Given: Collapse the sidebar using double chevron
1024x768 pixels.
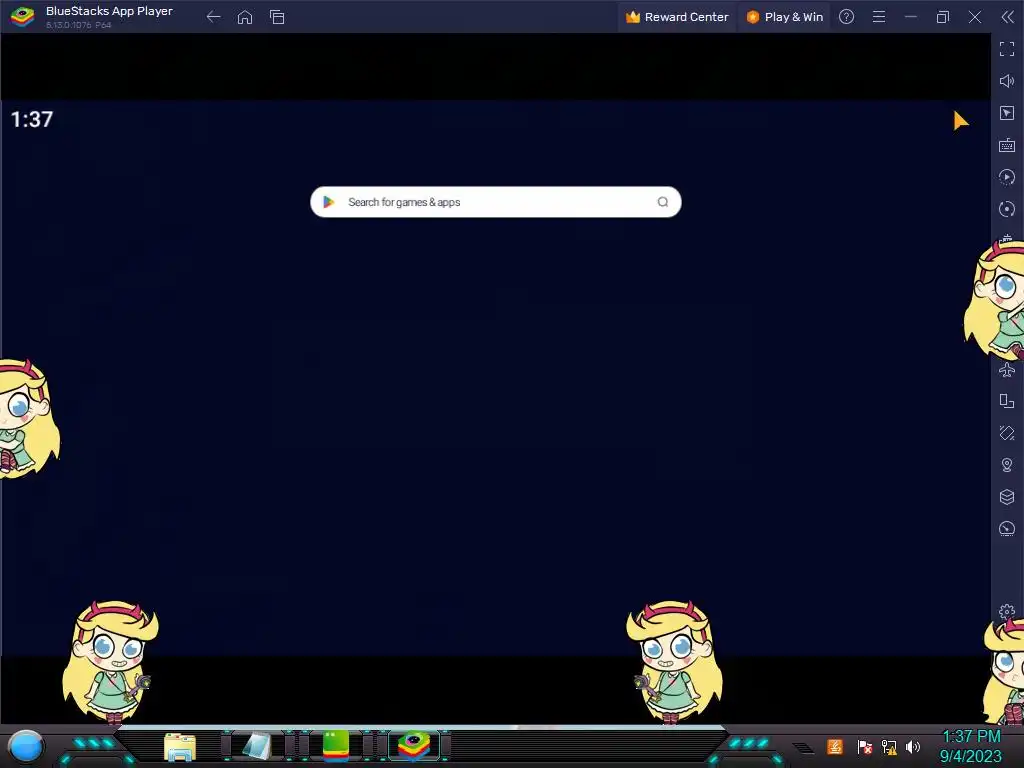Looking at the screenshot, I should [x=1008, y=17].
